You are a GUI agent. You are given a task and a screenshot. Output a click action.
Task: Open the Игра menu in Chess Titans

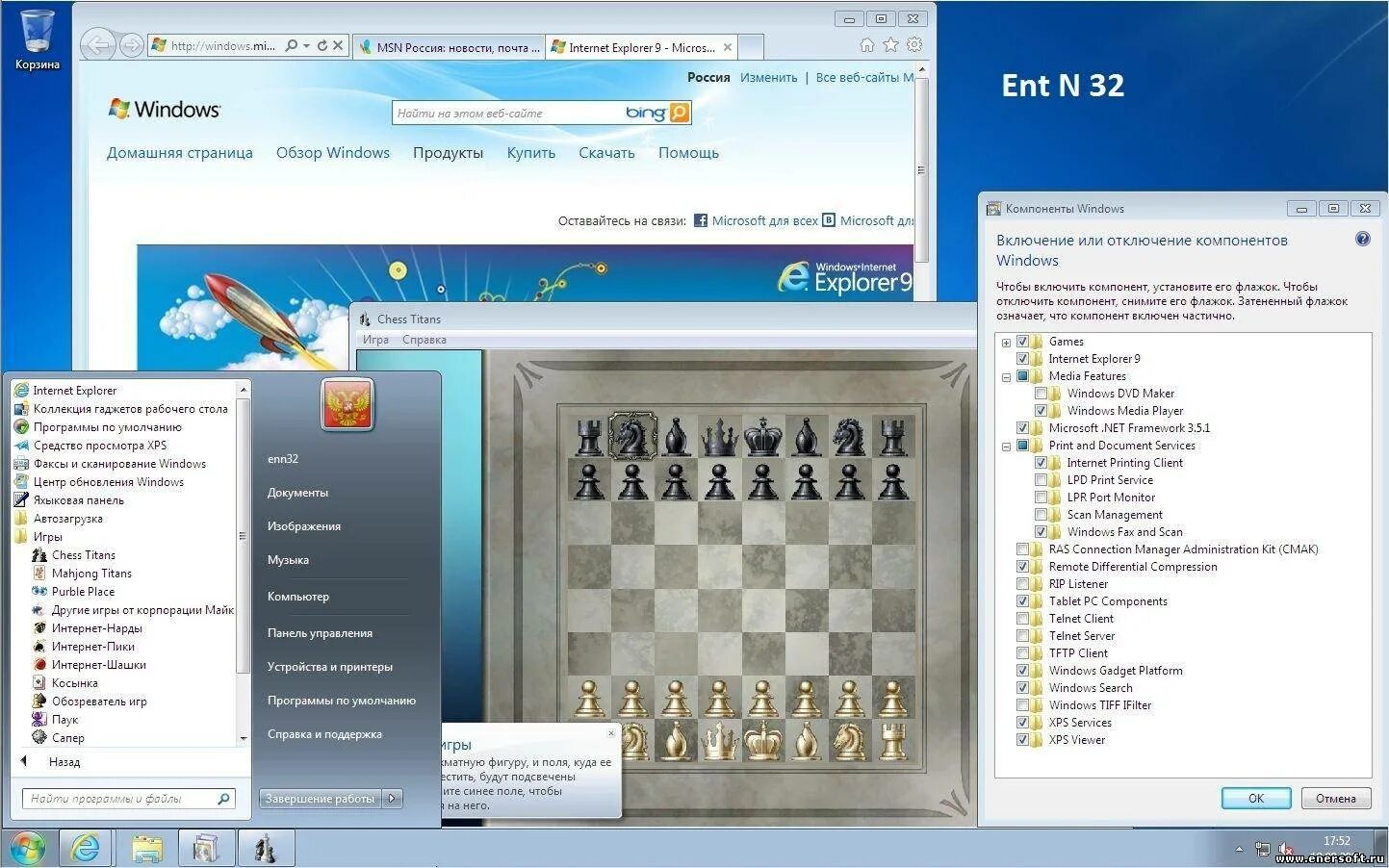tap(375, 339)
